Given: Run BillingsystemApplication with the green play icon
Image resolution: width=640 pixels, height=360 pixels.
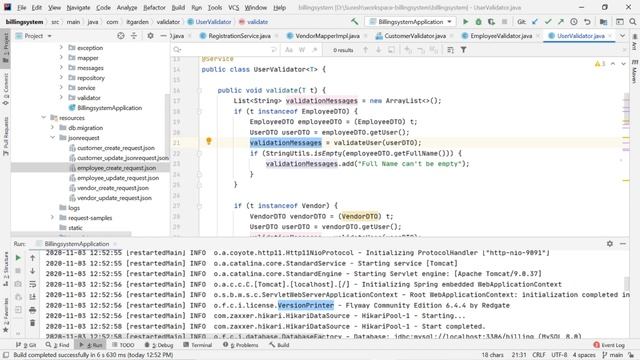Looking at the screenshot, I should pos(465,22).
